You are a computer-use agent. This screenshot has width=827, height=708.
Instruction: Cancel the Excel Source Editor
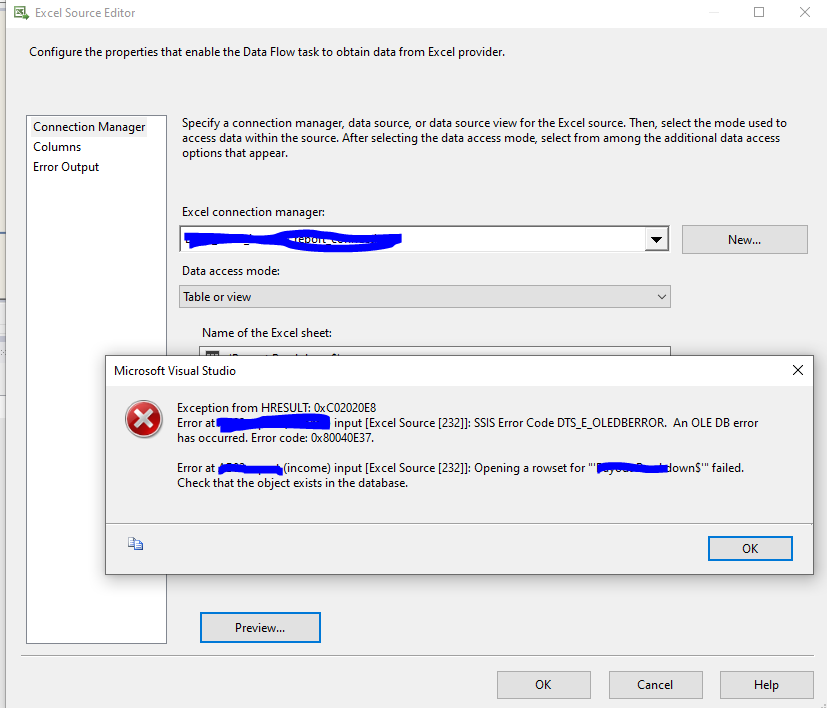tap(655, 685)
